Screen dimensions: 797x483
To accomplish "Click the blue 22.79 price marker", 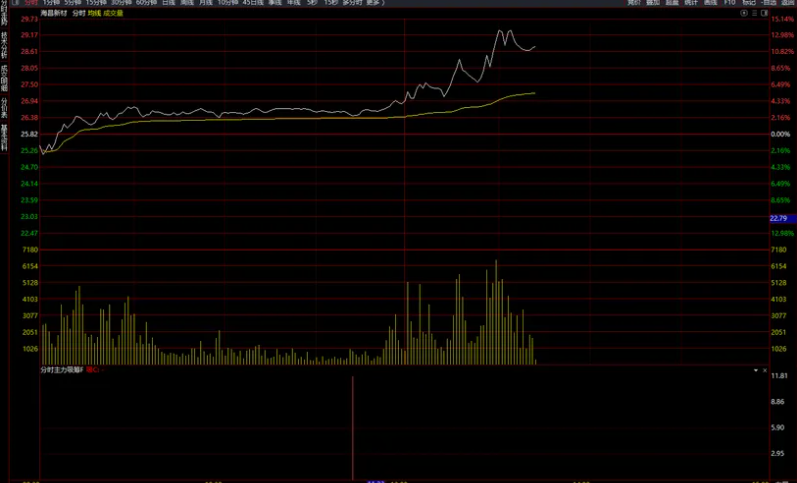I will (779, 217).
